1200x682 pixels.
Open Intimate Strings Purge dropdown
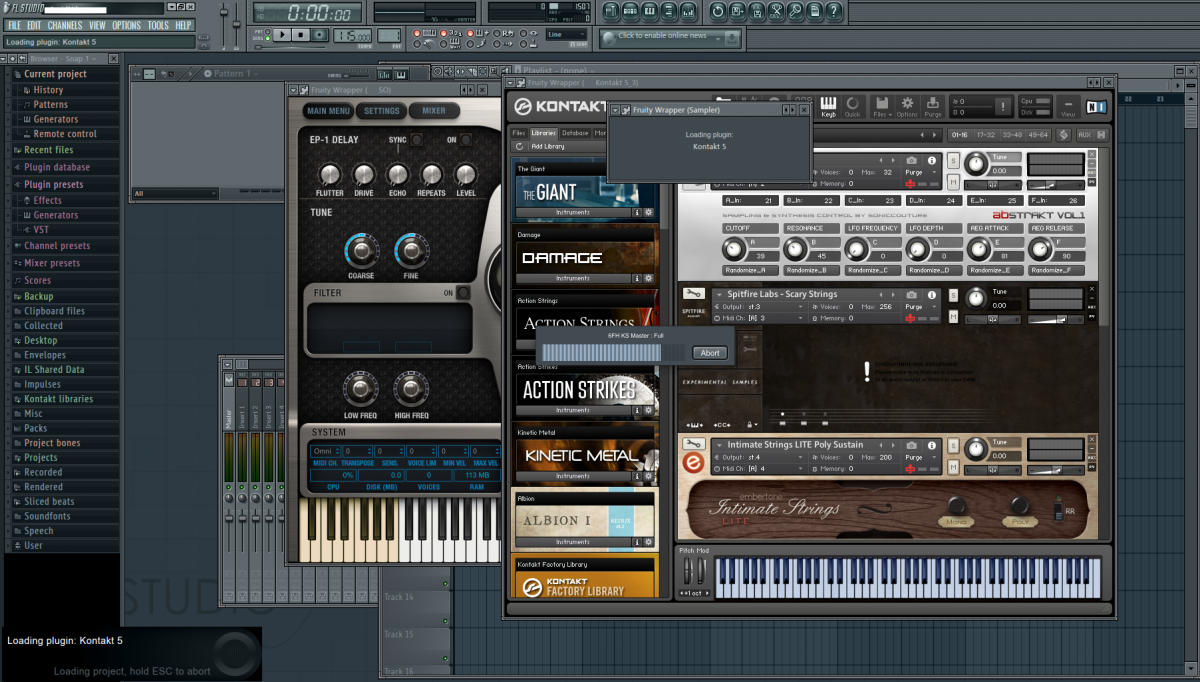[x=921, y=457]
